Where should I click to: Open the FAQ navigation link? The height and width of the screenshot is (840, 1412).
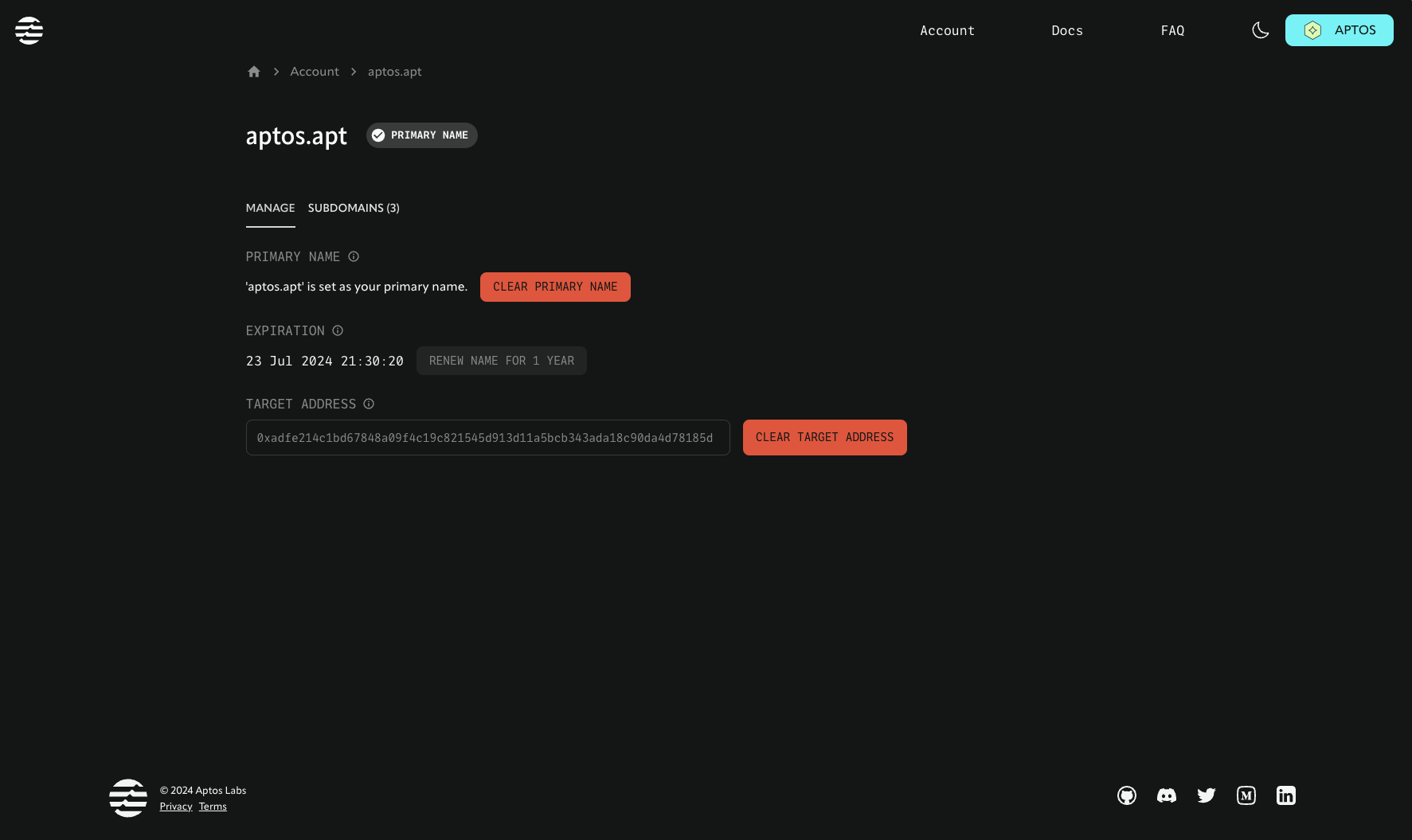[x=1172, y=30]
